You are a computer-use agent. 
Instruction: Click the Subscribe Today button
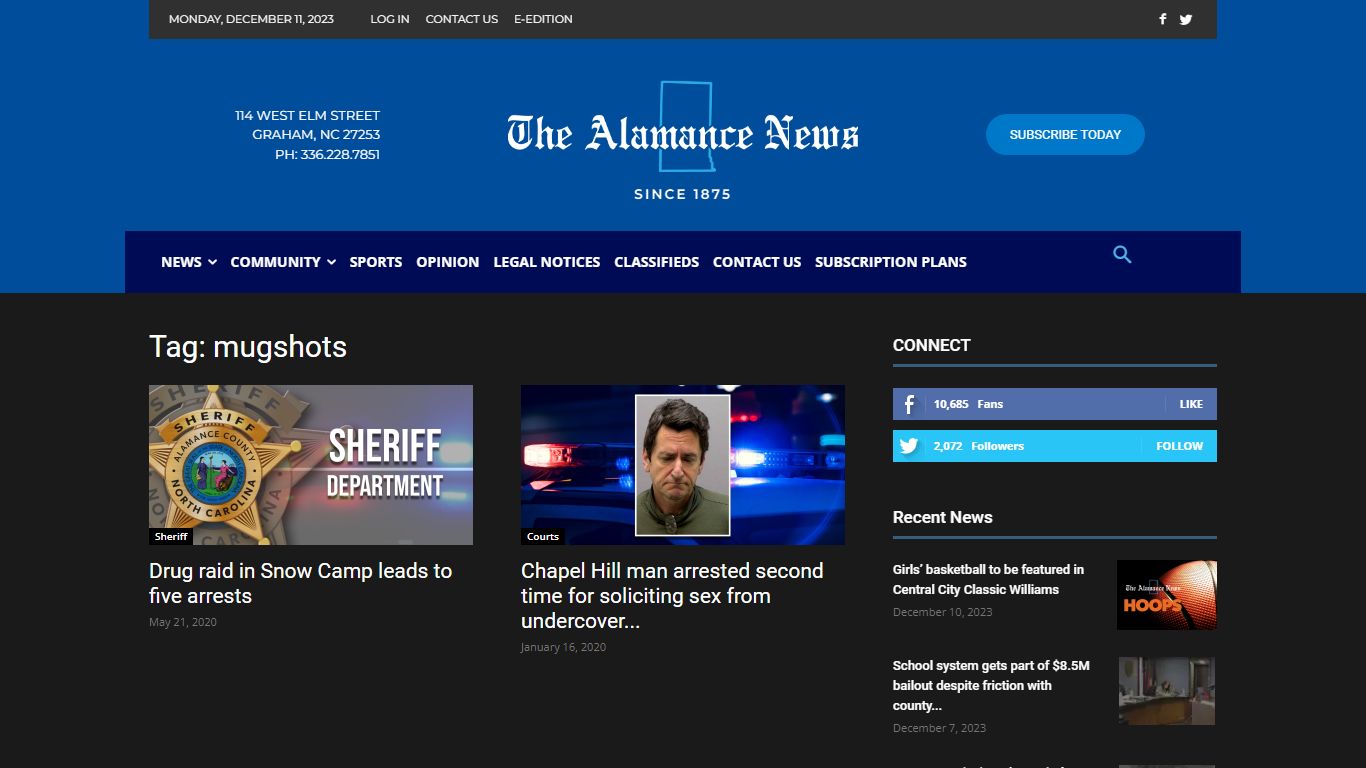pos(1065,134)
